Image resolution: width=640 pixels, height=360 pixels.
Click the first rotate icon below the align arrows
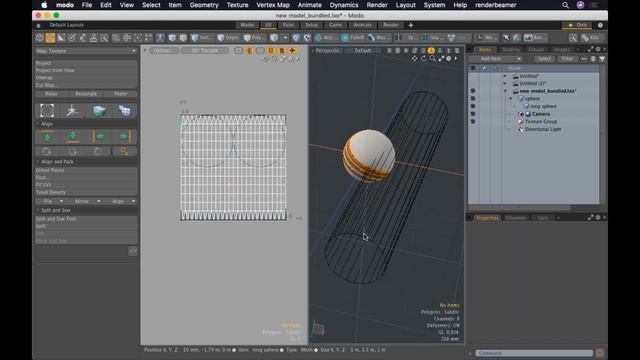[x=47, y=151]
